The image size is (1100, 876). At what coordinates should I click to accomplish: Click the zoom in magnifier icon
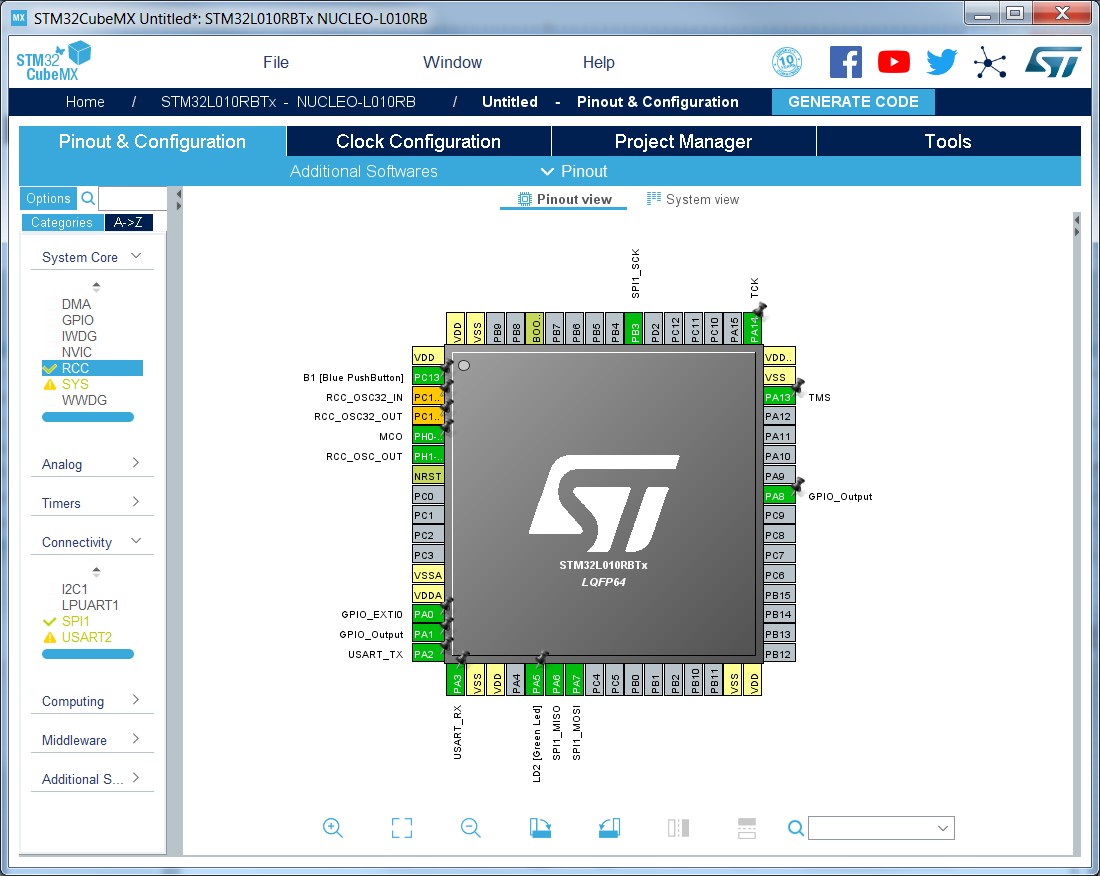click(333, 828)
